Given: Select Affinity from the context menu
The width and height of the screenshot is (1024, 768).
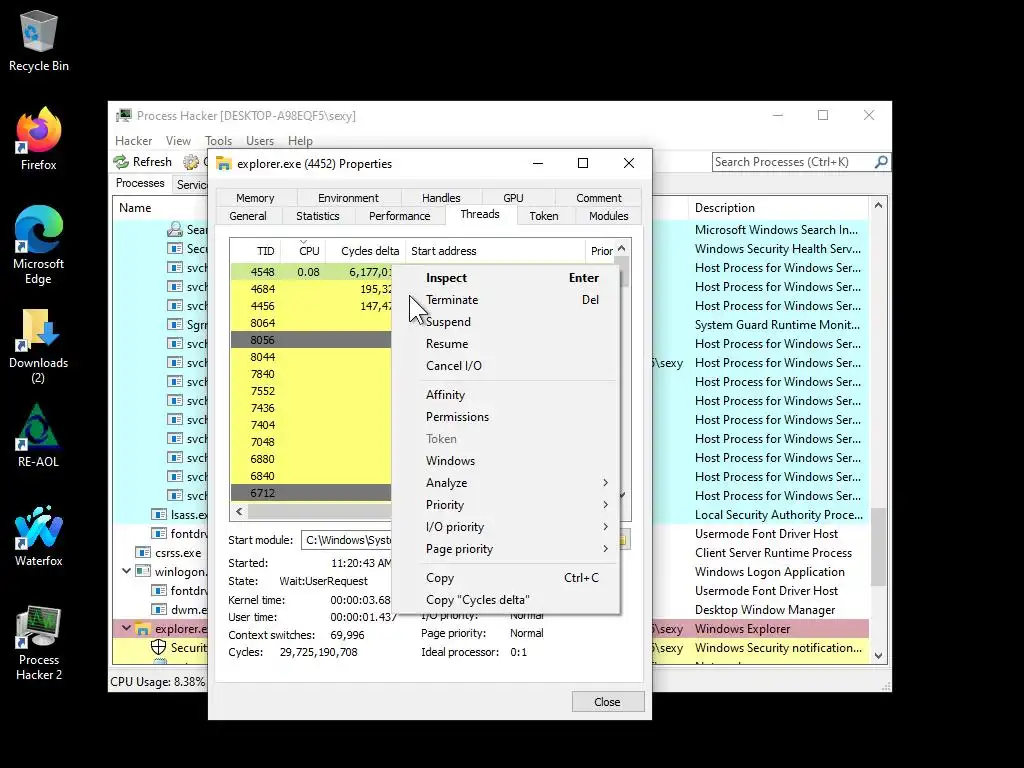Looking at the screenshot, I should pos(507,394).
